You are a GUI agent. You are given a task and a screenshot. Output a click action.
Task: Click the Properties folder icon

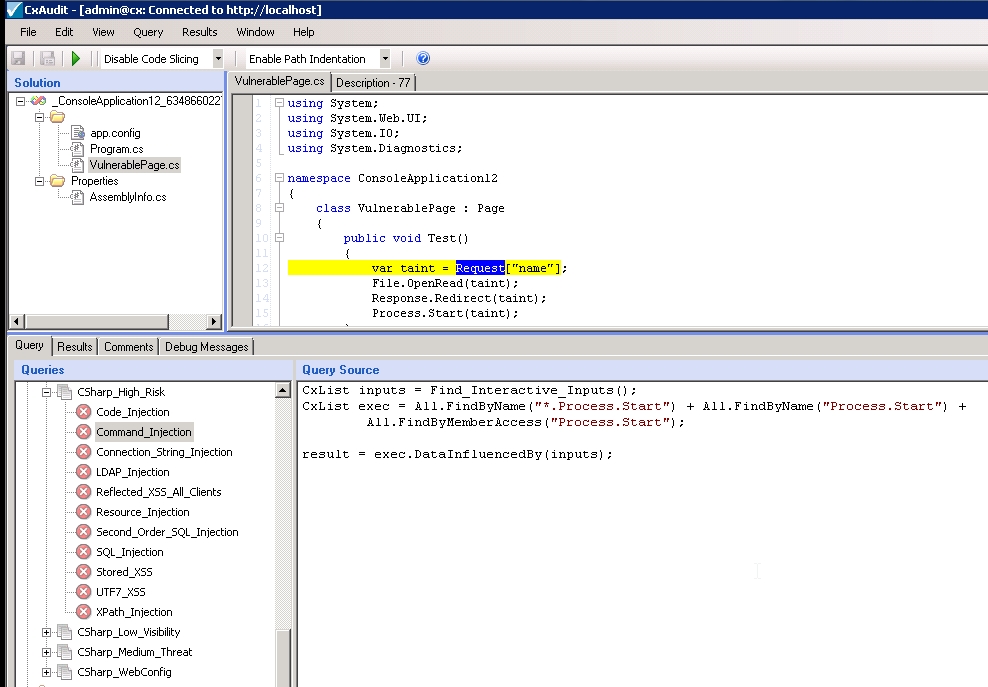[57, 180]
